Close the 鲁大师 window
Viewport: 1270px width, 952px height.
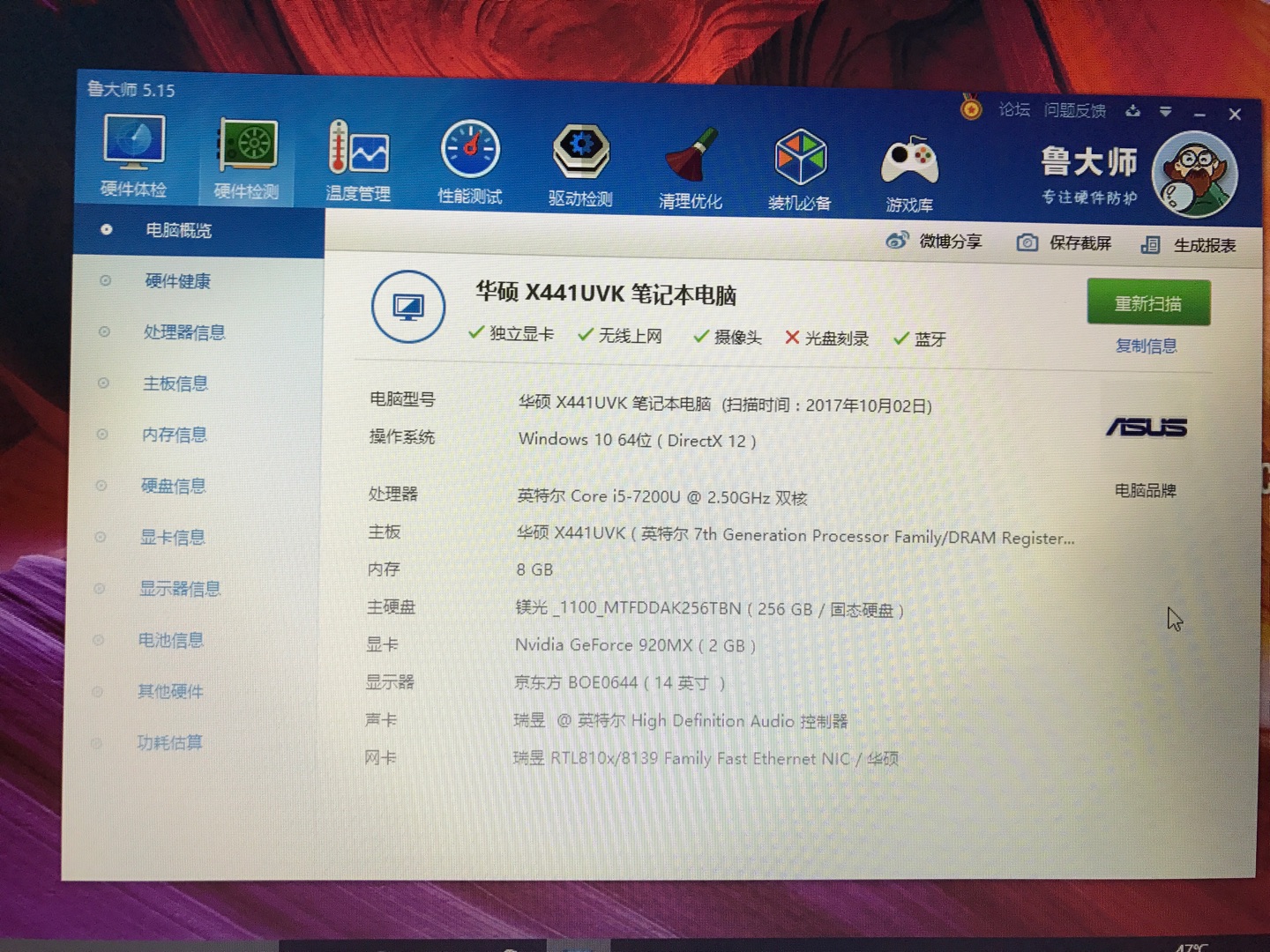1235,115
